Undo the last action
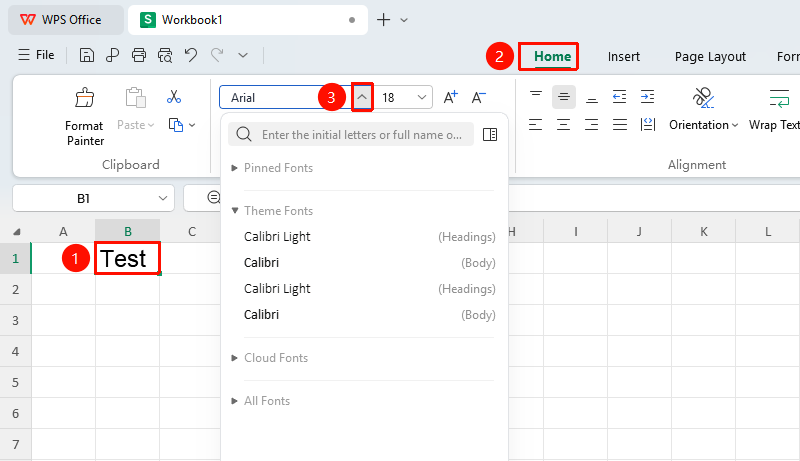 (x=191, y=55)
